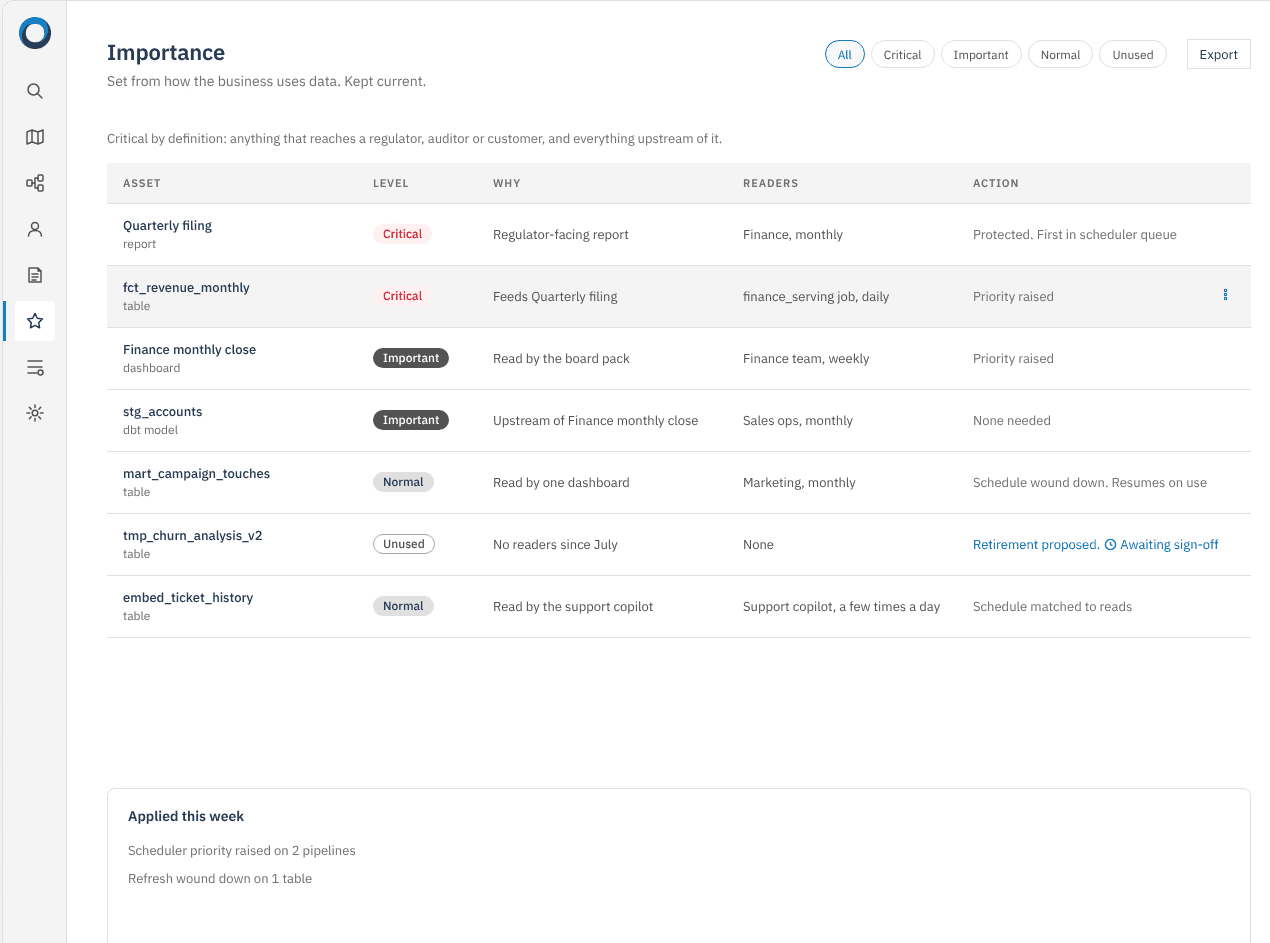Click 'Sales ops, monthly' readers cell

tap(798, 421)
